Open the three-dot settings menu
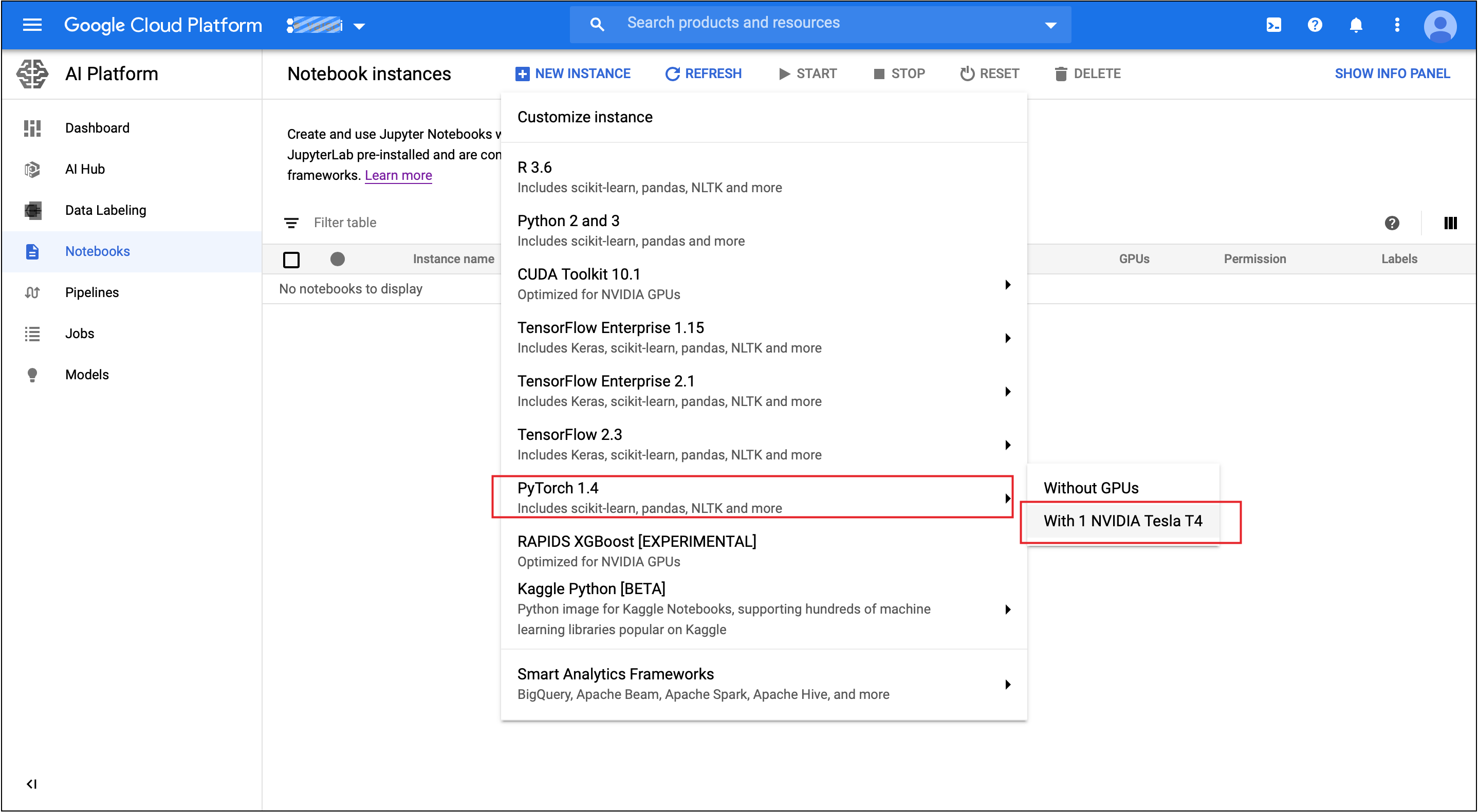1478x812 pixels. click(x=1397, y=25)
